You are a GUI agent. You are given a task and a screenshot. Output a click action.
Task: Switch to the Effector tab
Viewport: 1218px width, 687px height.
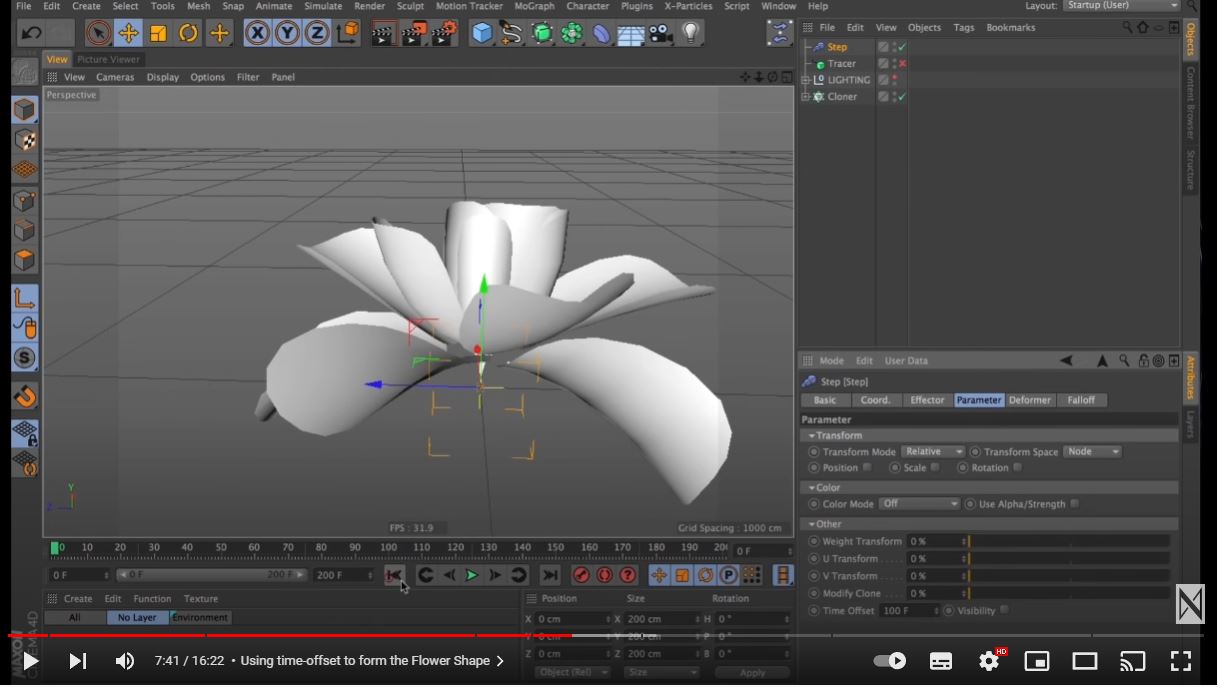(927, 400)
